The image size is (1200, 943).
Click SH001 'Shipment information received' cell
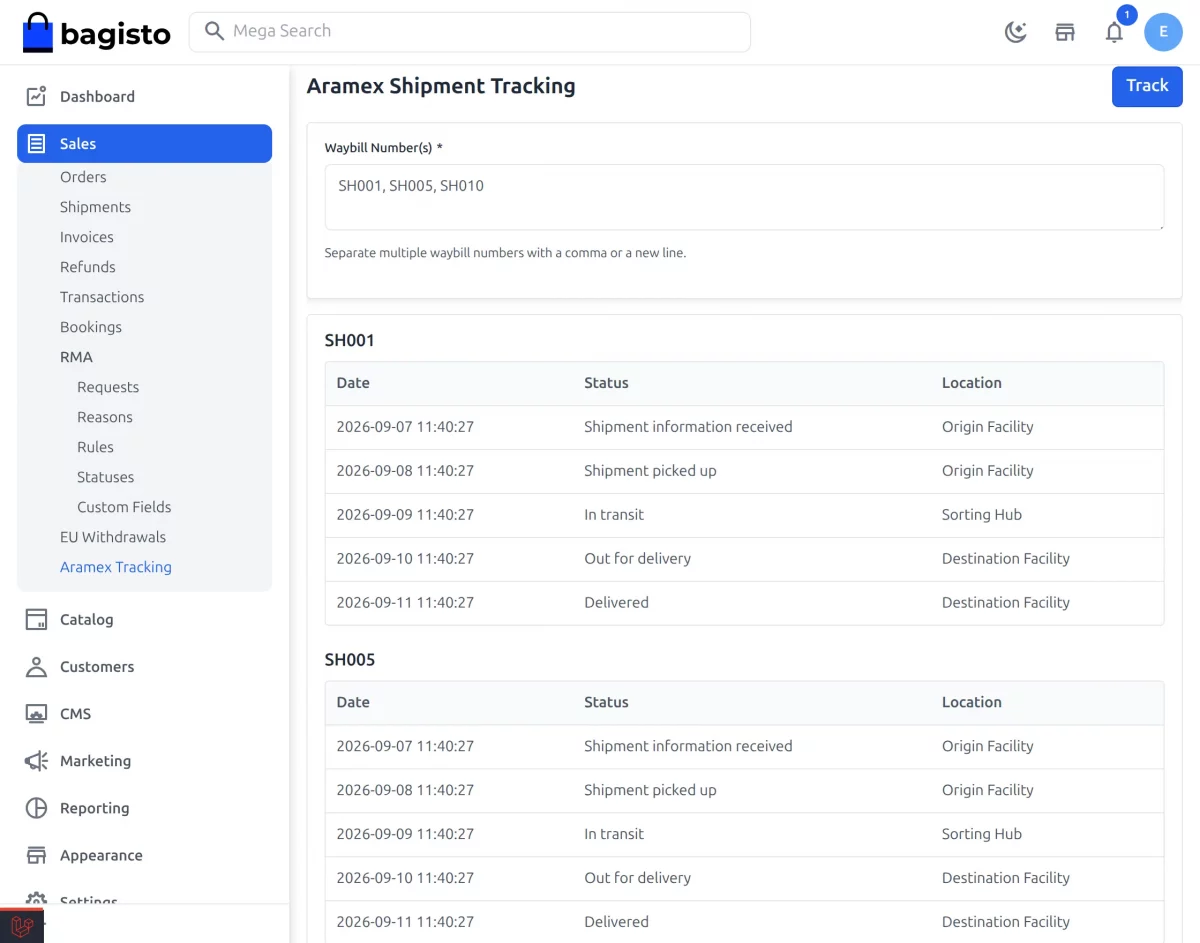688,427
